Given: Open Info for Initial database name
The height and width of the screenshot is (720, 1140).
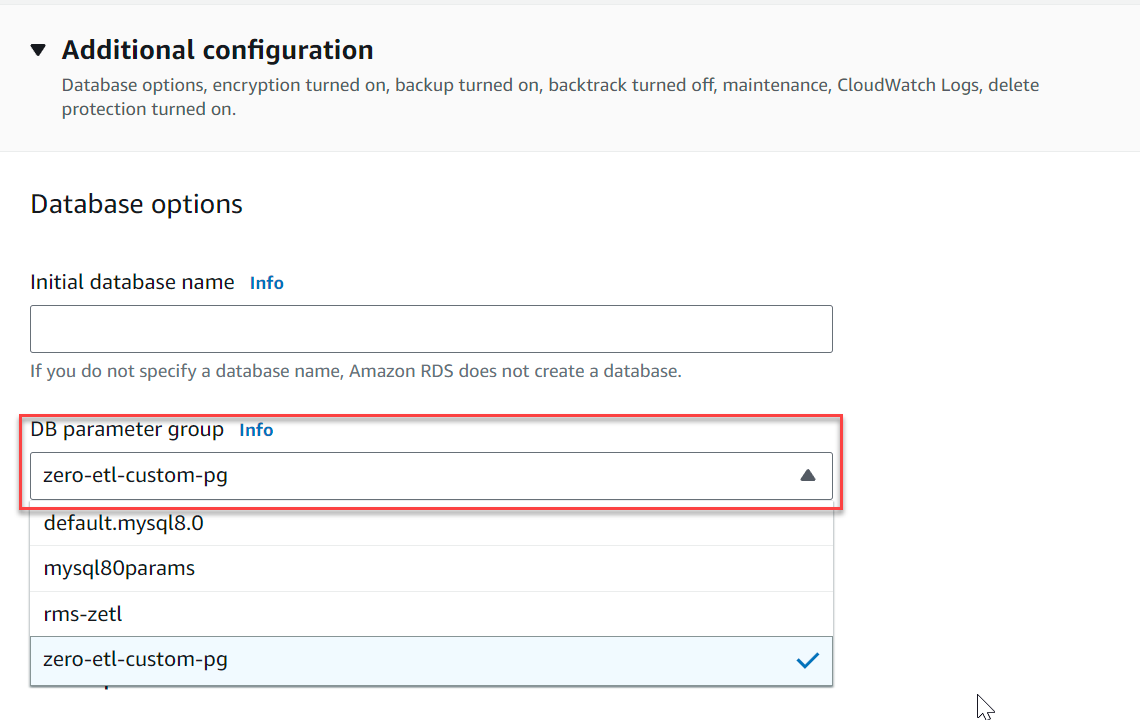Looking at the screenshot, I should (x=266, y=283).
